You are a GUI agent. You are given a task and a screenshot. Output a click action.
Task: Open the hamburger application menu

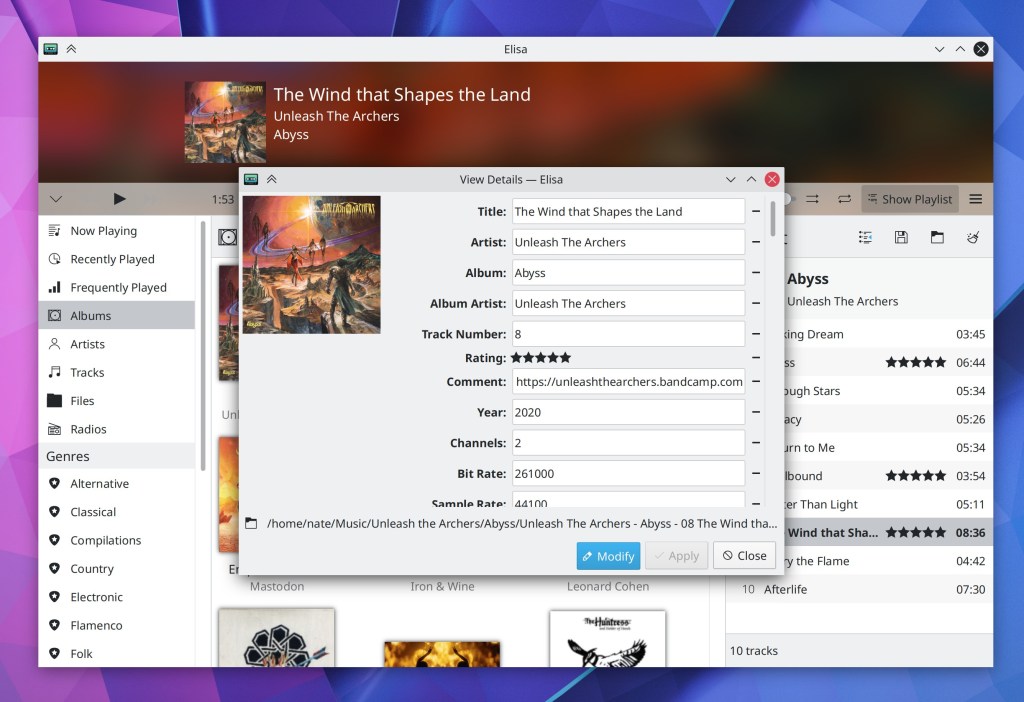[975, 199]
